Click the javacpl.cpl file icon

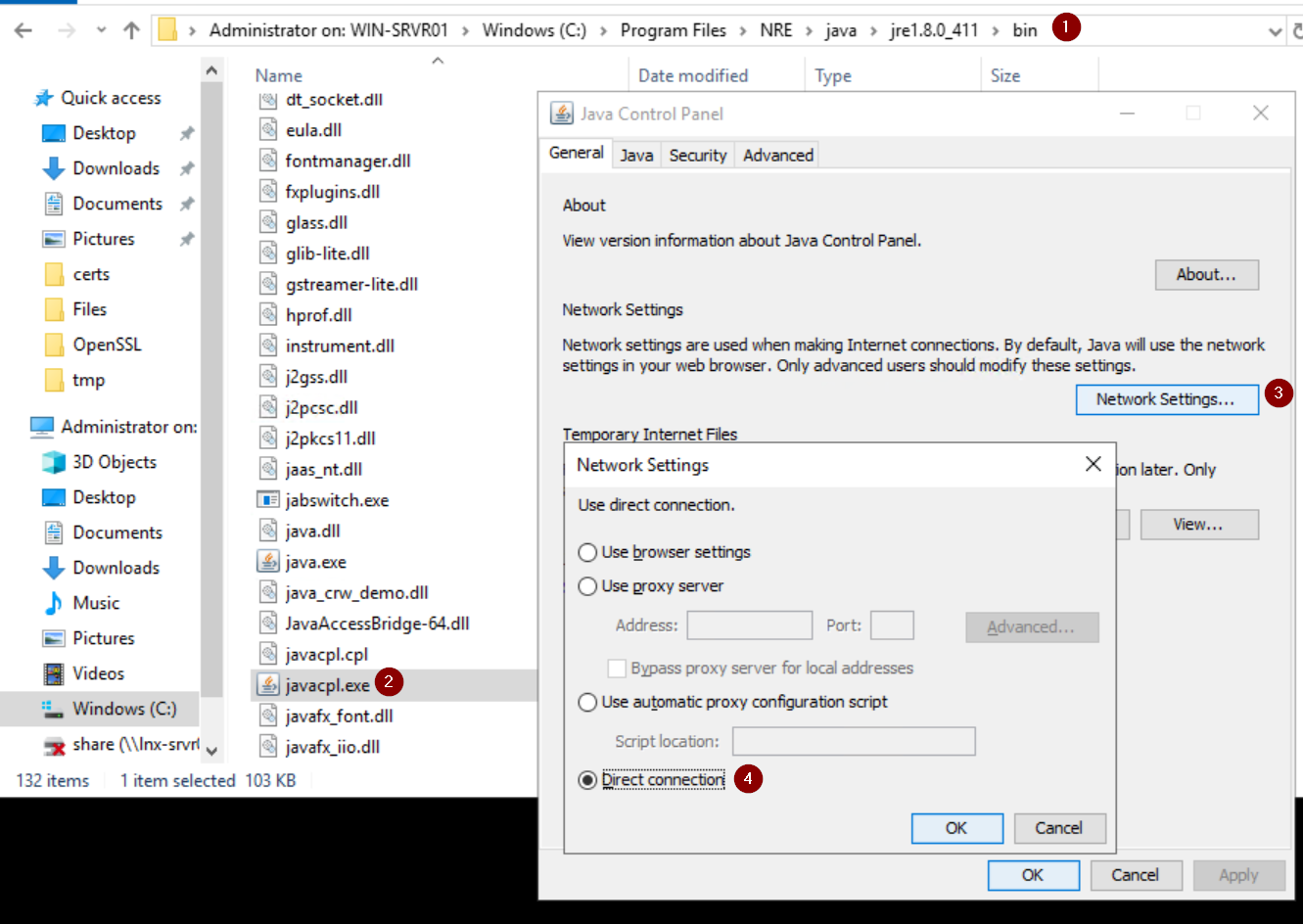point(268,654)
